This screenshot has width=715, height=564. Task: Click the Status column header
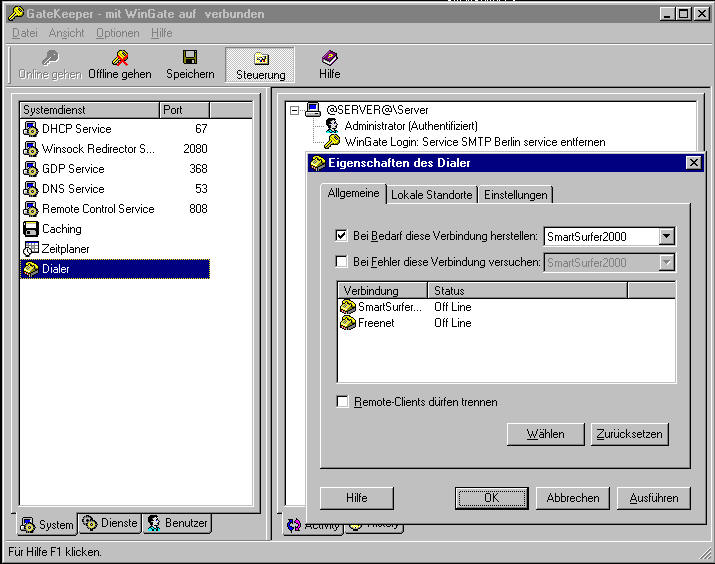tap(526, 290)
